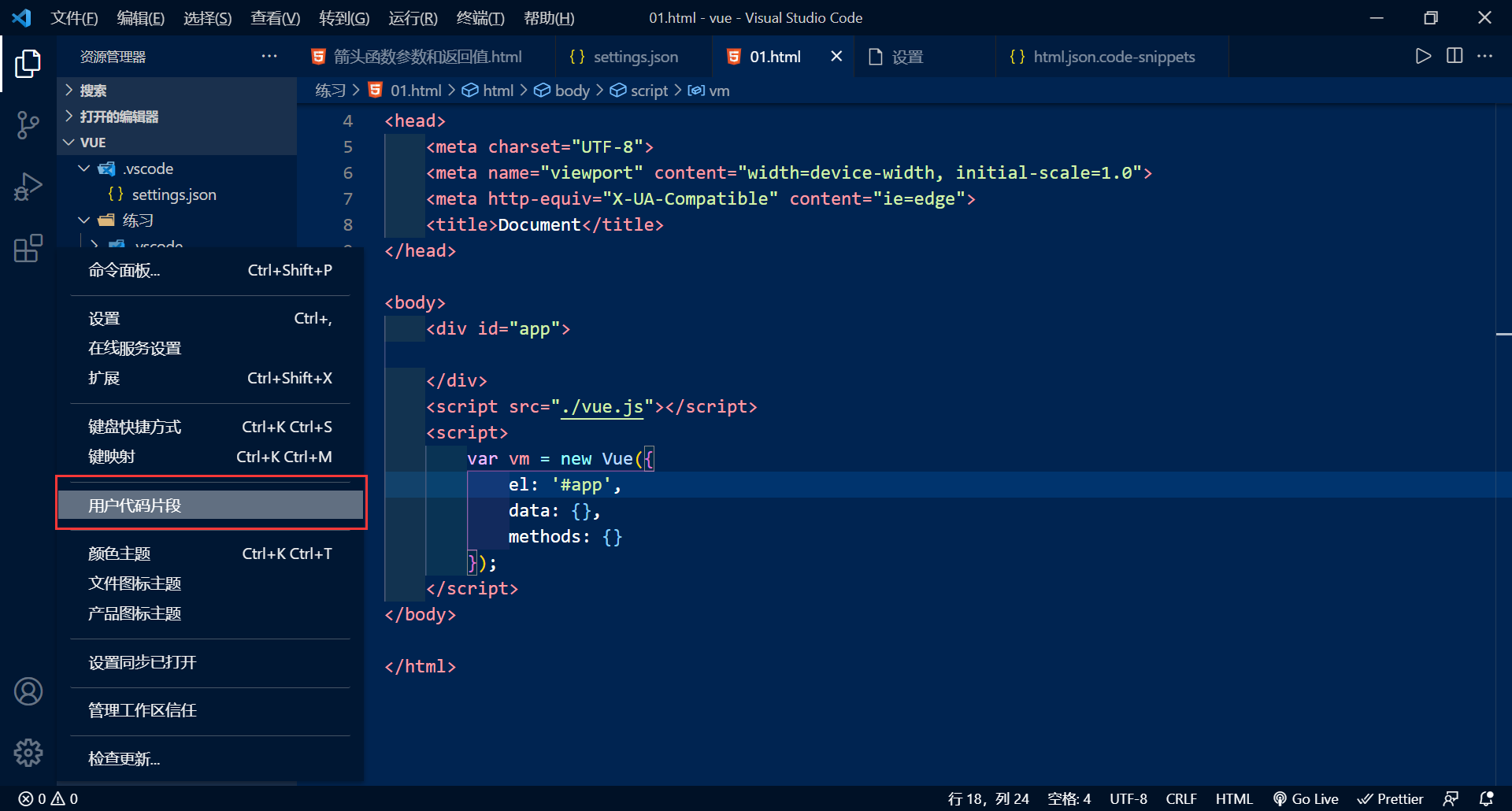Viewport: 1512px width, 811px height.
Task: Open the Extensions view icon
Action: tap(28, 249)
